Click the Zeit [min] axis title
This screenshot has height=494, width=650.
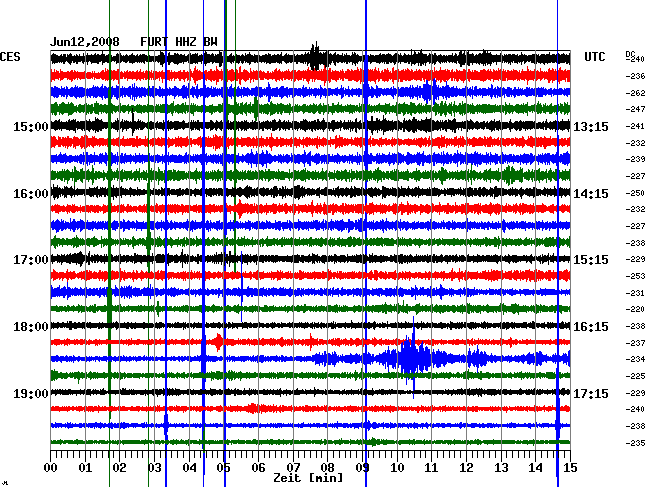click(308, 478)
